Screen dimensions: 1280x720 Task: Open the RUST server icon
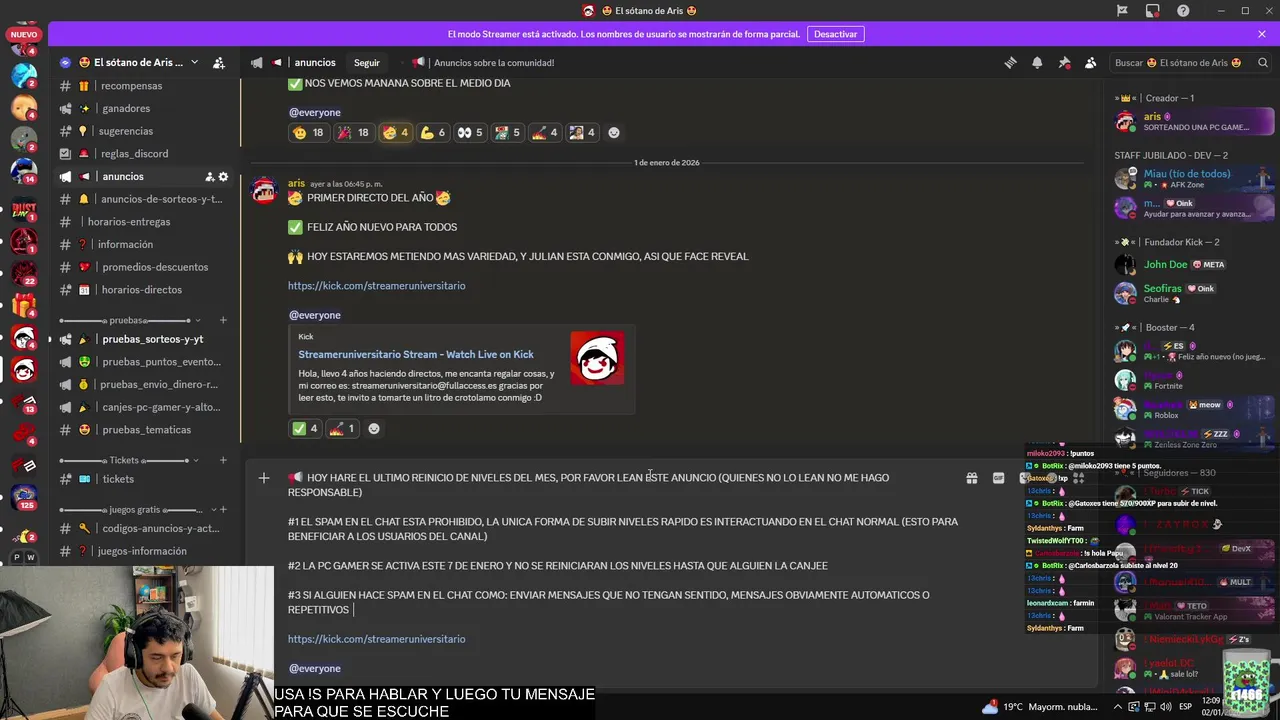pos(24,211)
